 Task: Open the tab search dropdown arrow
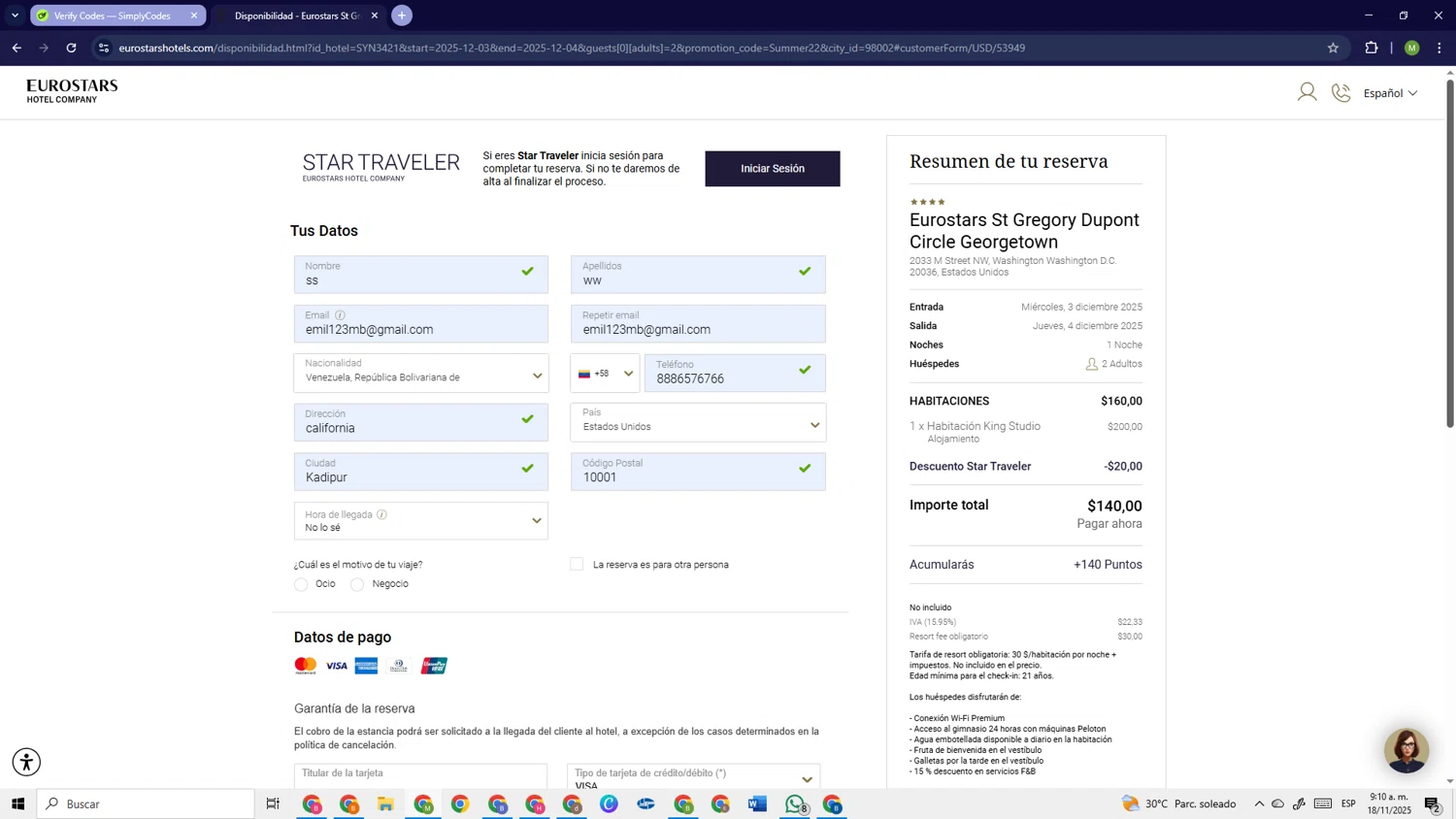pyautogui.click(x=15, y=16)
